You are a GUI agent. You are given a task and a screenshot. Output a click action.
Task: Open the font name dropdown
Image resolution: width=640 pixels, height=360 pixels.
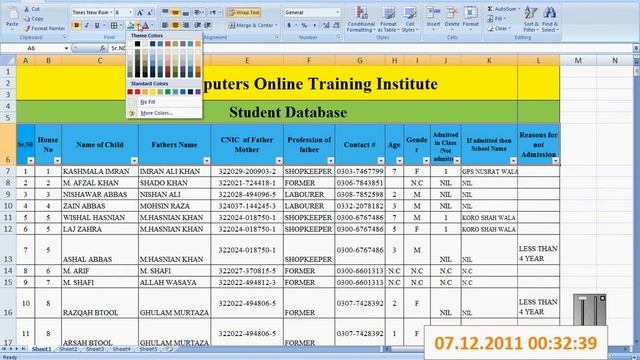coord(111,13)
